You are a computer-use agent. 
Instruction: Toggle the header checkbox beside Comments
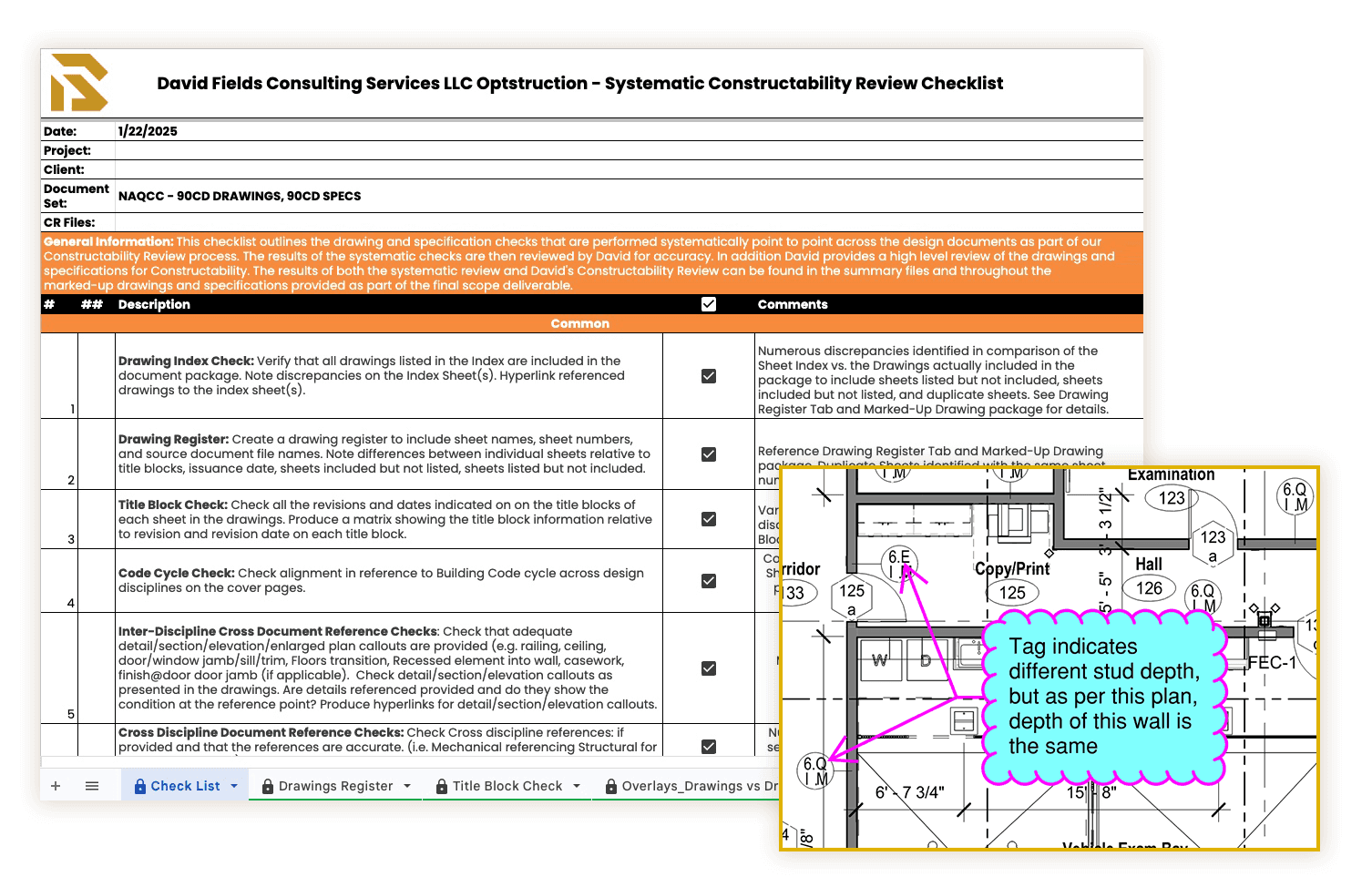coord(709,304)
